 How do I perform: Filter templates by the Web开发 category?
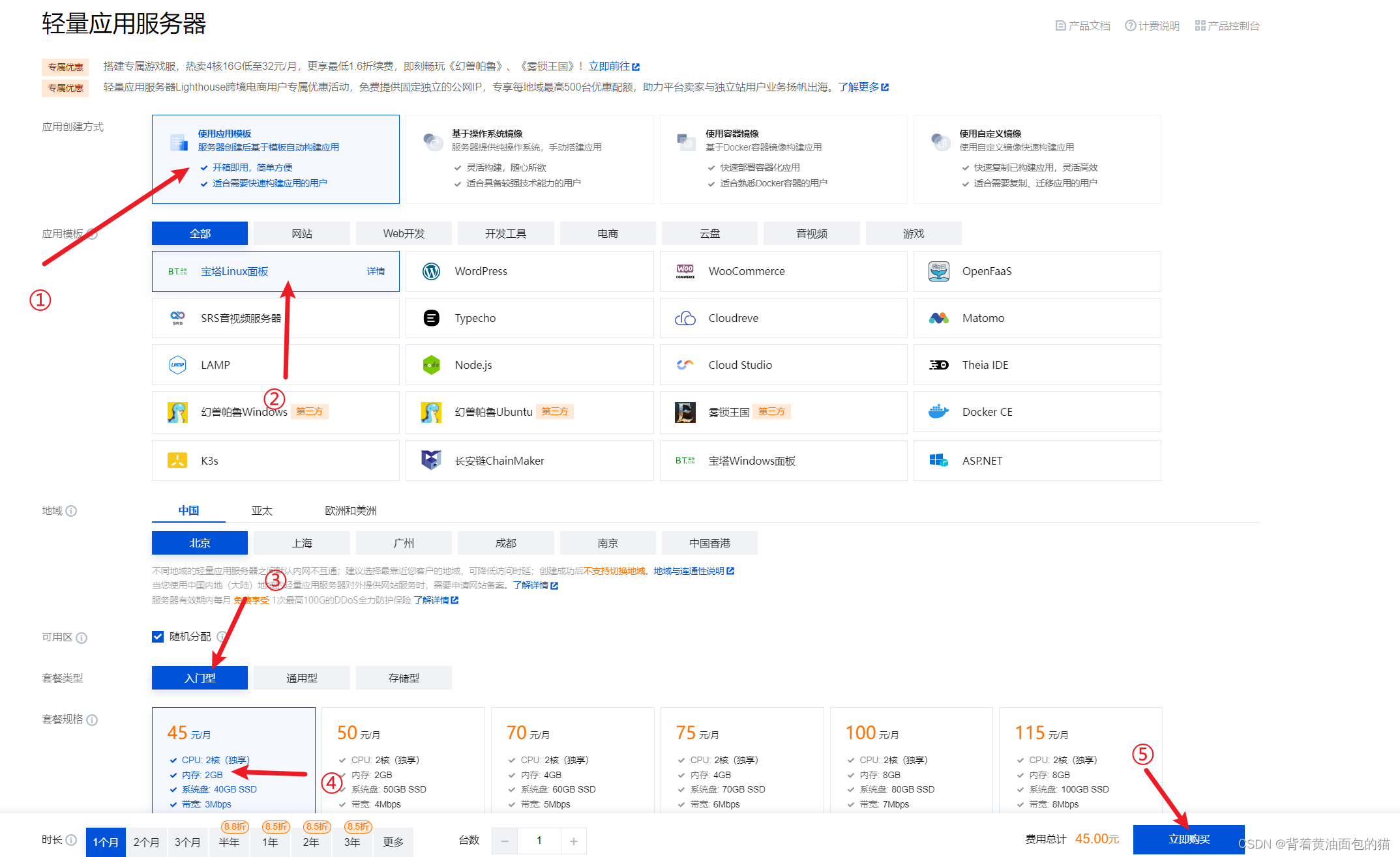pos(404,233)
